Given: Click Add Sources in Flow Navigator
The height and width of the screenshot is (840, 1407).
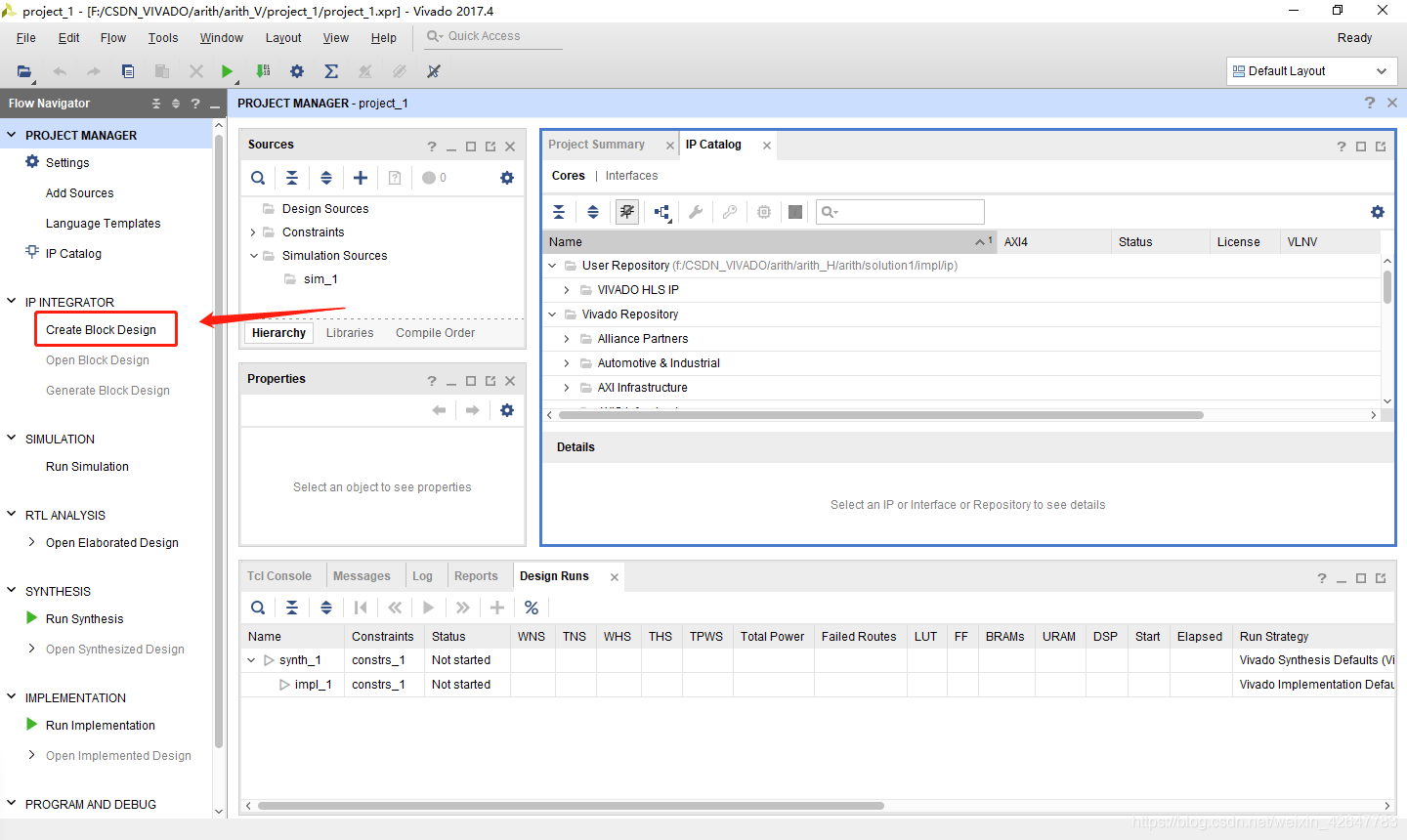Looking at the screenshot, I should click(79, 193).
